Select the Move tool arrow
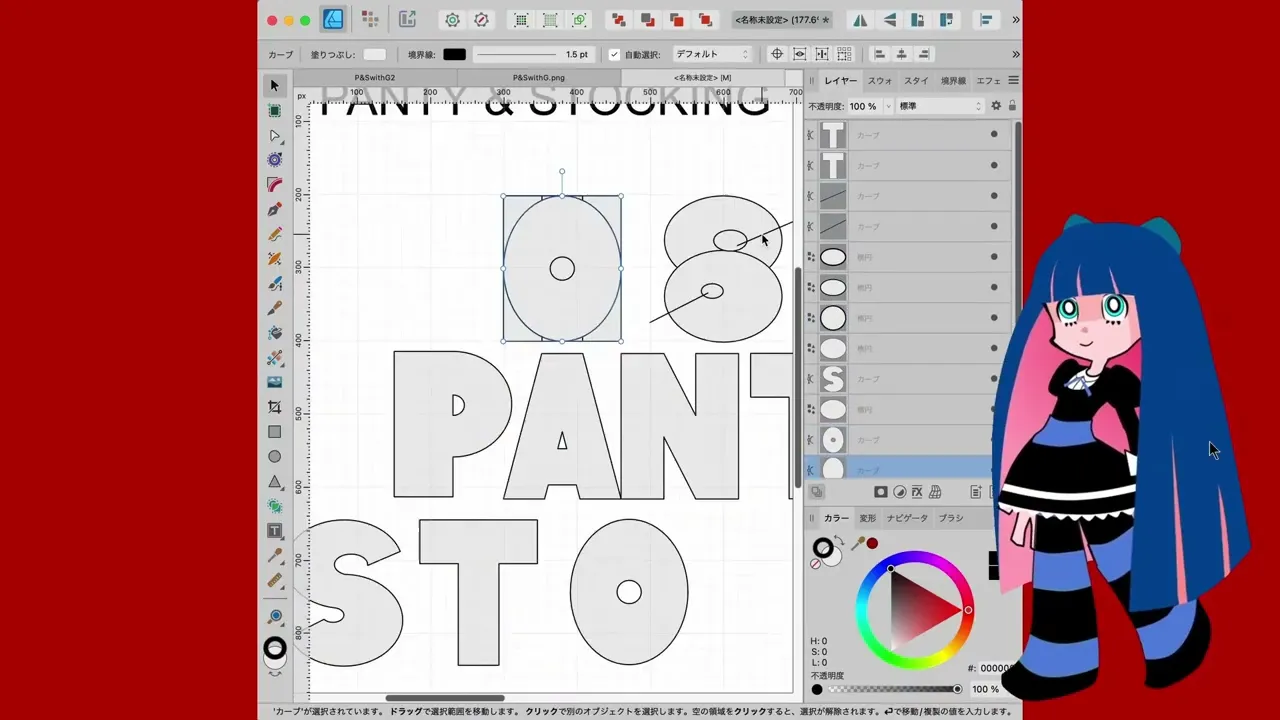The height and width of the screenshot is (720, 1280). pos(274,86)
